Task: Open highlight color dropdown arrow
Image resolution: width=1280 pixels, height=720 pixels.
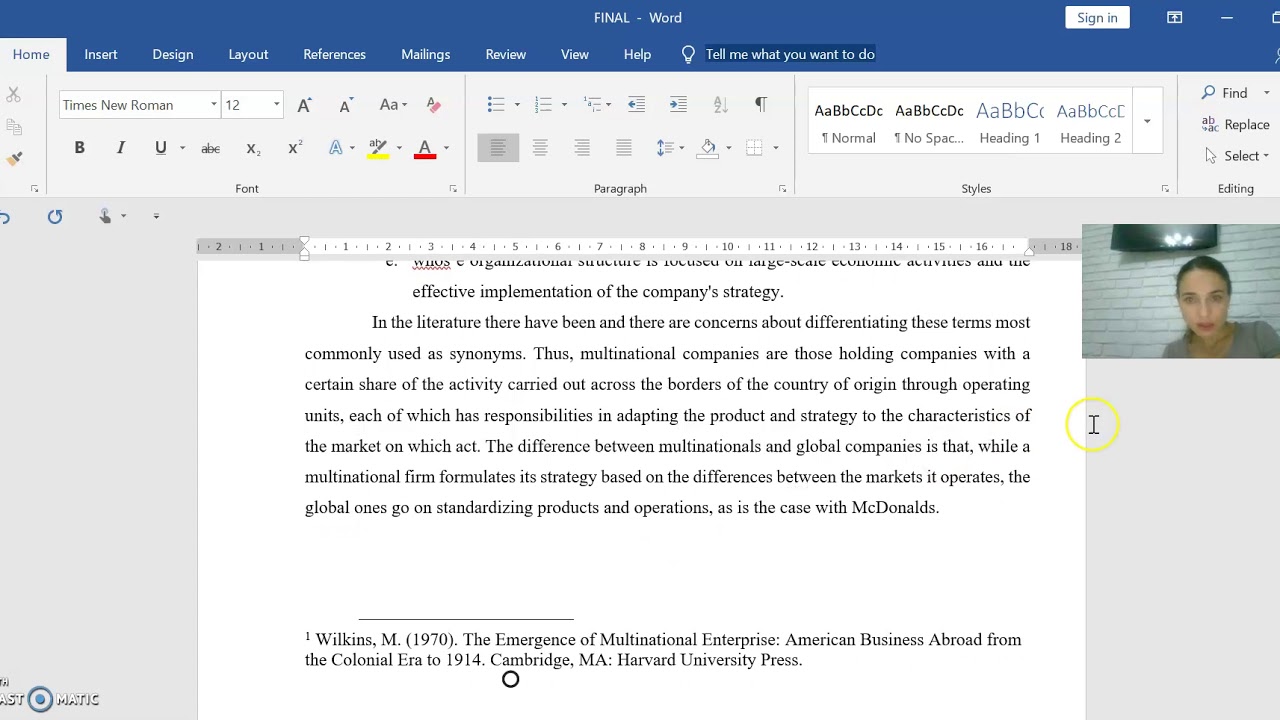Action: point(399,148)
